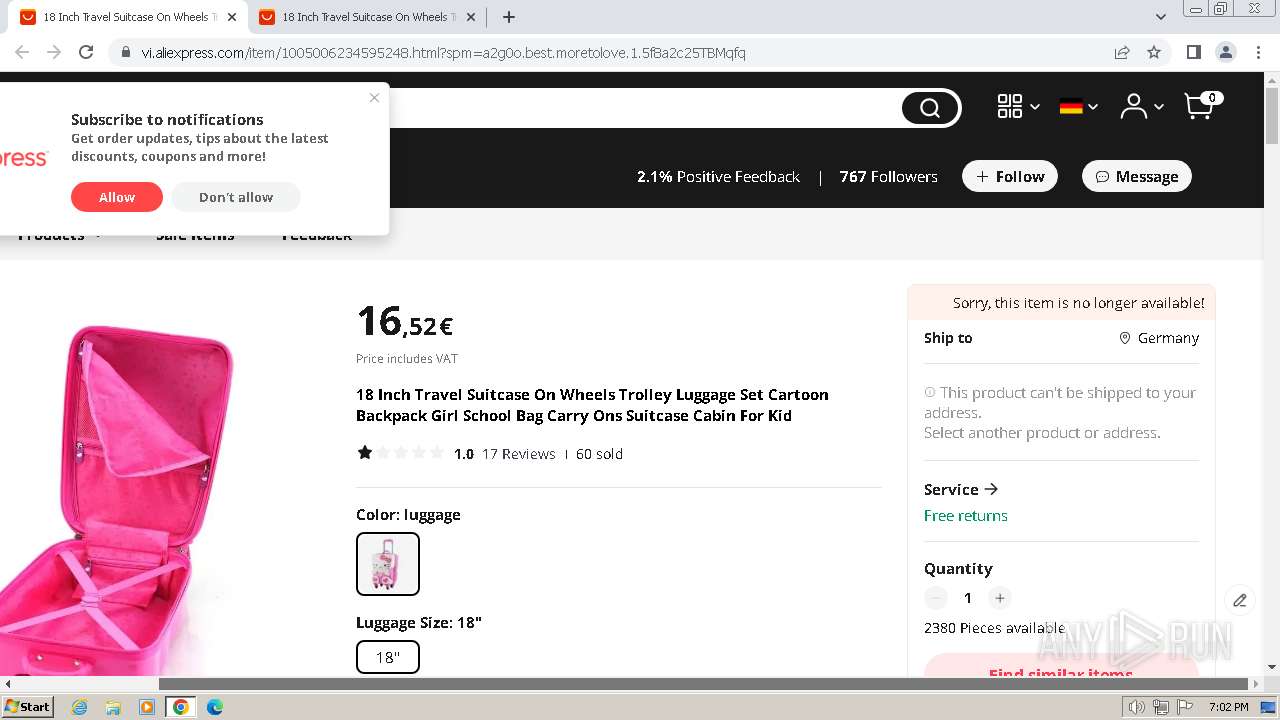Screen dimensions: 1280x720
Task: Decrease quantity with minus button
Action: [936, 598]
